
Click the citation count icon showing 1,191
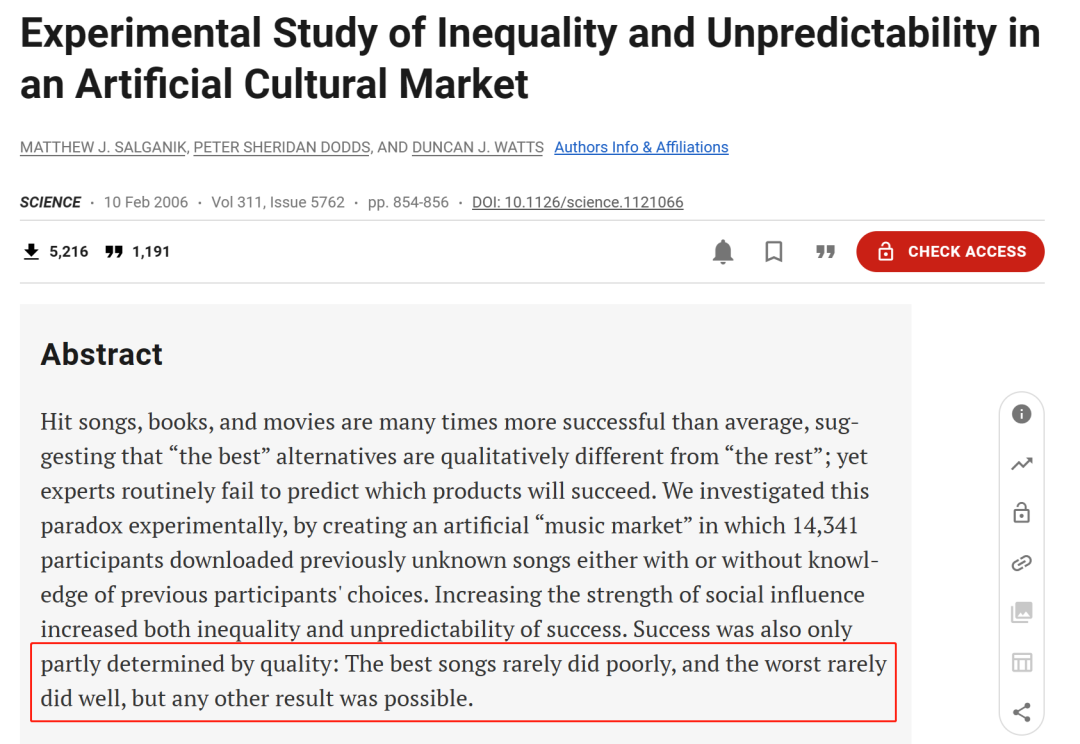coord(114,251)
